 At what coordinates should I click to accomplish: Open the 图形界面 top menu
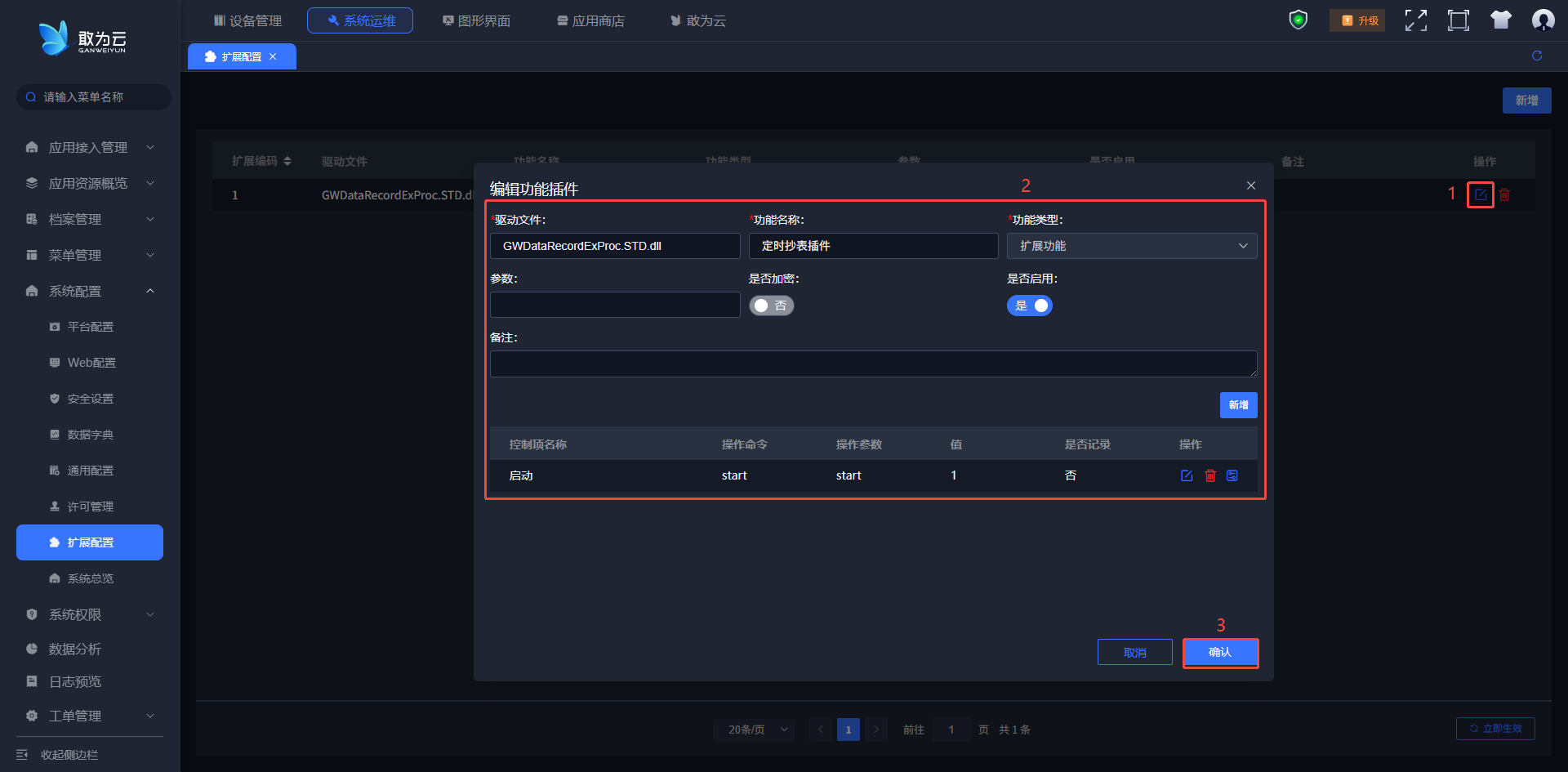point(476,20)
